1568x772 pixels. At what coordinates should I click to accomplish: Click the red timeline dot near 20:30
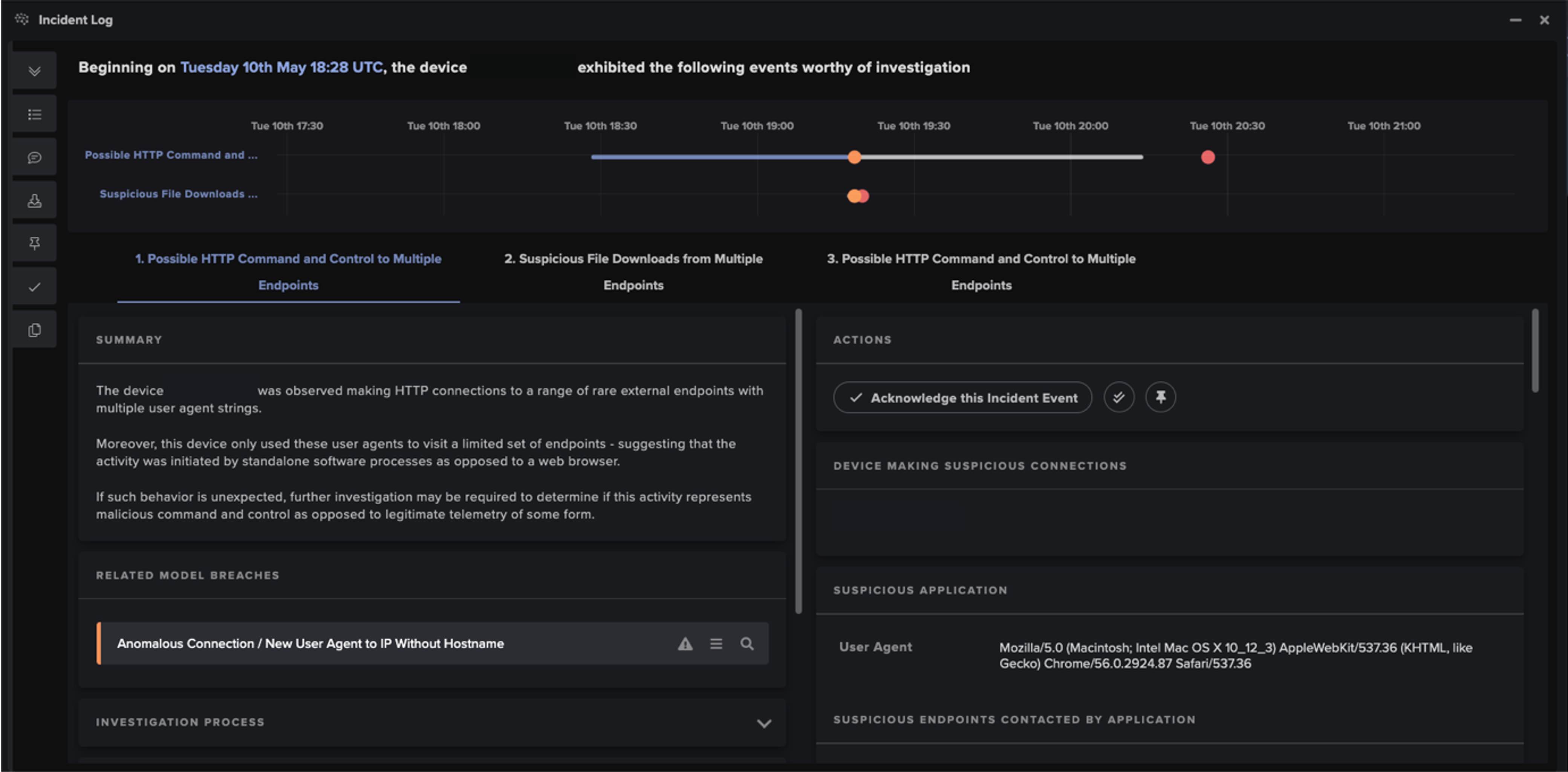(1208, 157)
